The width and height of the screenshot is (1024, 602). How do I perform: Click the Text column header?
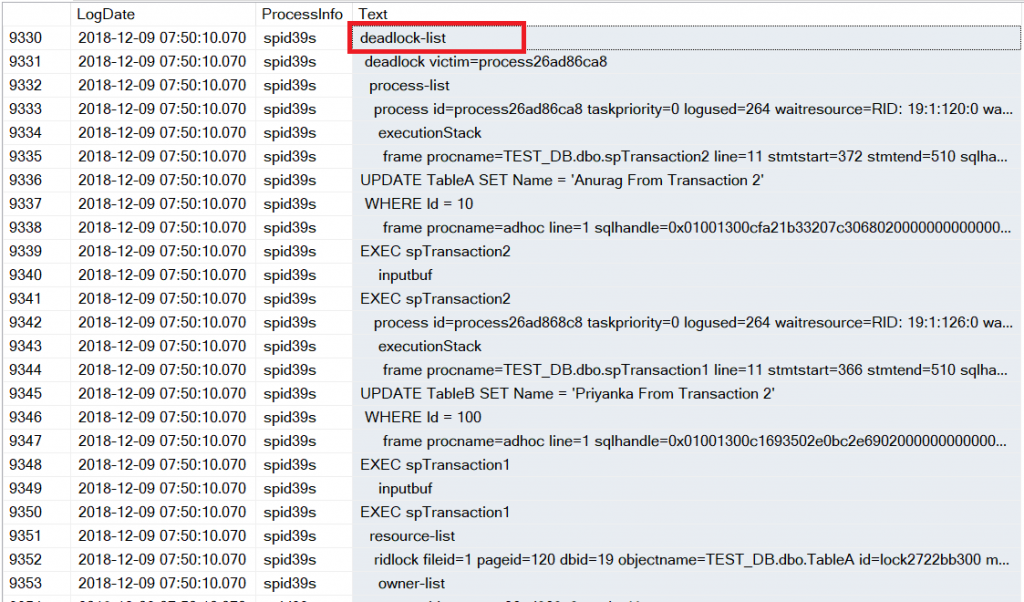click(x=373, y=14)
